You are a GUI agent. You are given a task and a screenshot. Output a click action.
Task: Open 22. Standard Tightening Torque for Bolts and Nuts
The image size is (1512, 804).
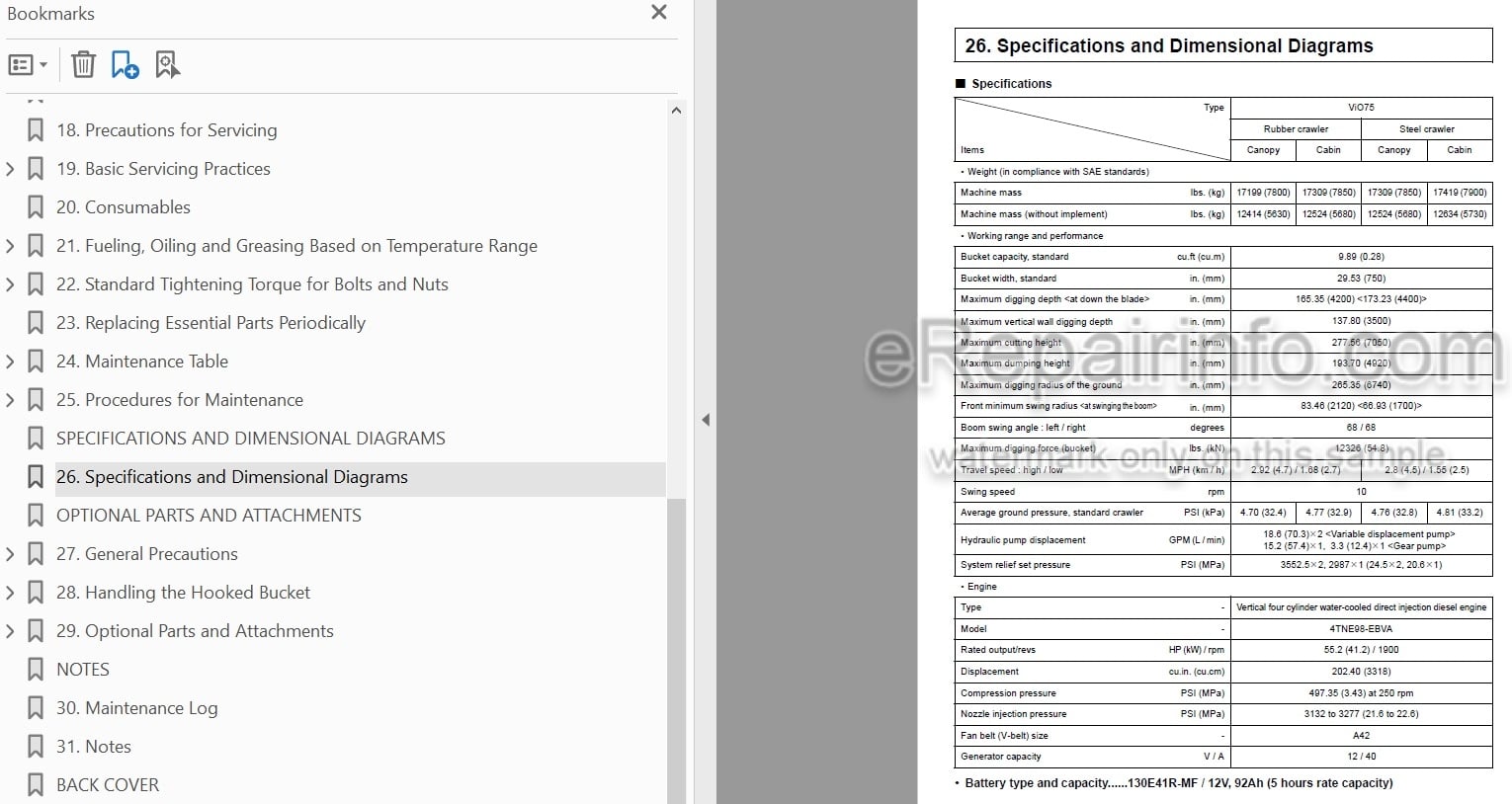(252, 284)
